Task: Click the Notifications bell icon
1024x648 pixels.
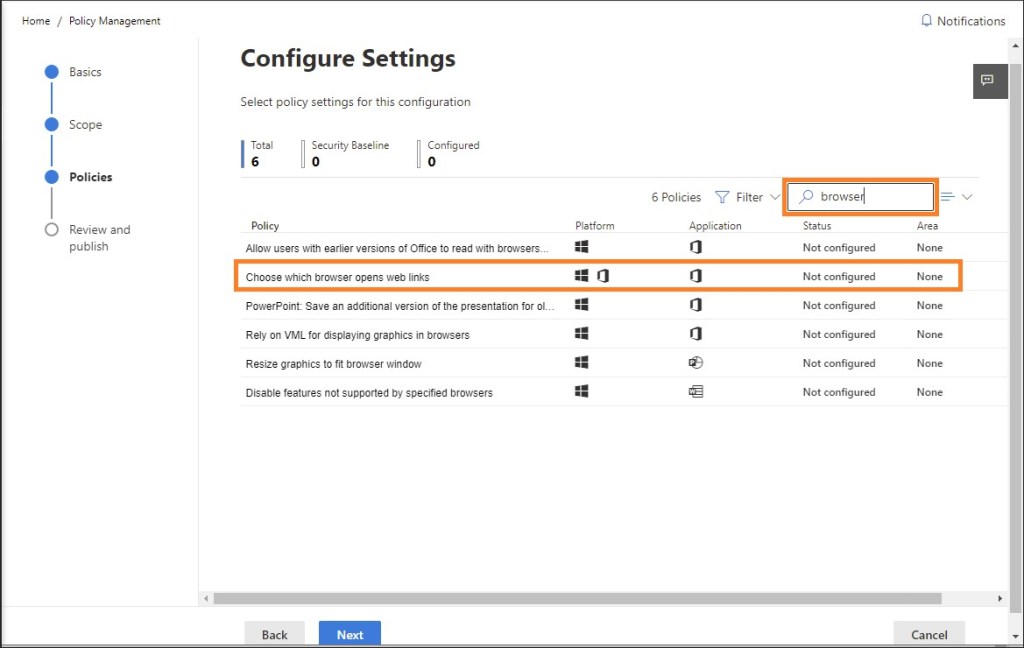Action: [x=926, y=20]
